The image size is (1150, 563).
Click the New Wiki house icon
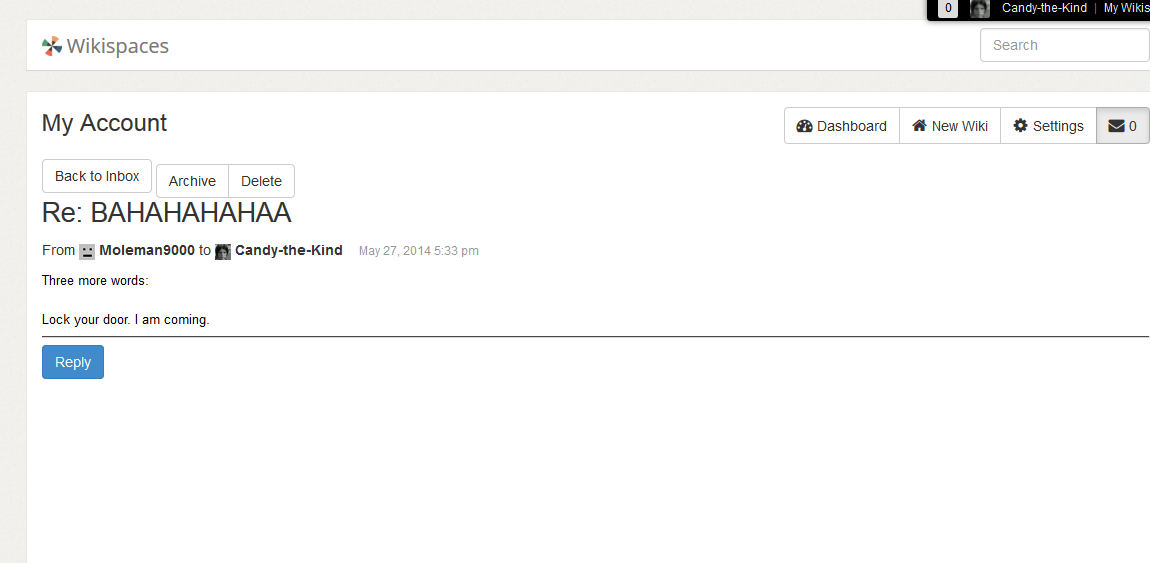tap(919, 125)
